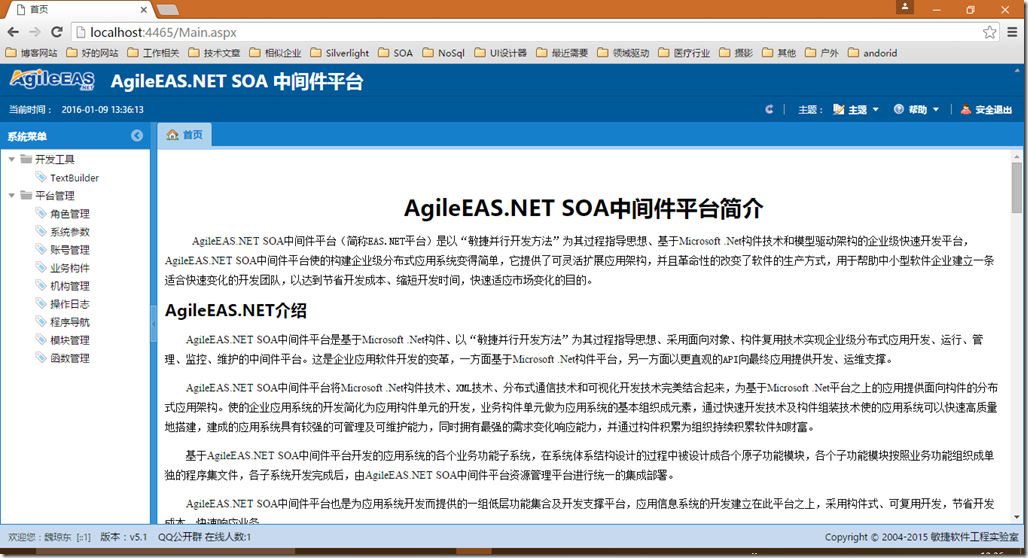Viewport: 1028px width, 558px height.
Task: Click the 机构管理 tag icon
Action: point(41,285)
